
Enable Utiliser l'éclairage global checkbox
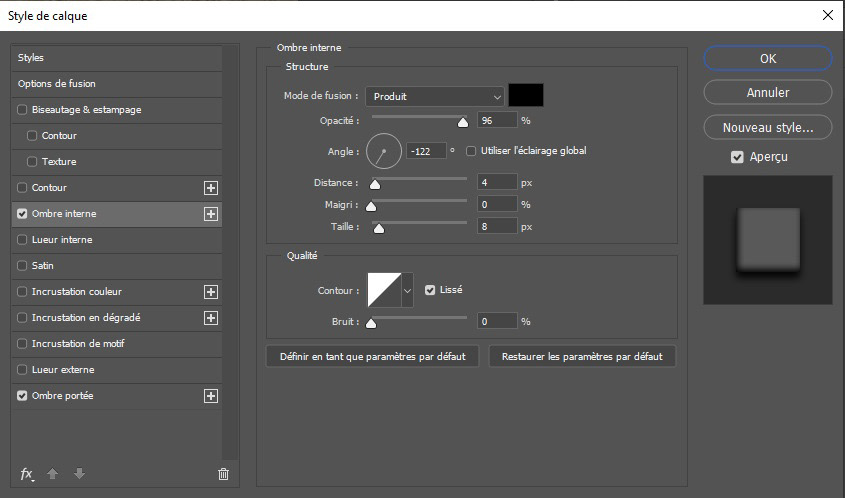coord(471,151)
